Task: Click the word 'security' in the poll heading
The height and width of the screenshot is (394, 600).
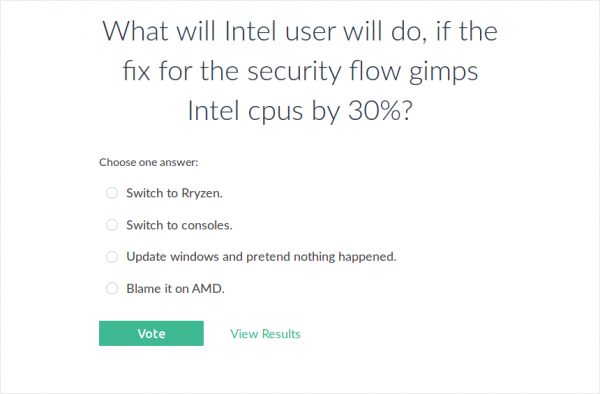Action: [294, 71]
